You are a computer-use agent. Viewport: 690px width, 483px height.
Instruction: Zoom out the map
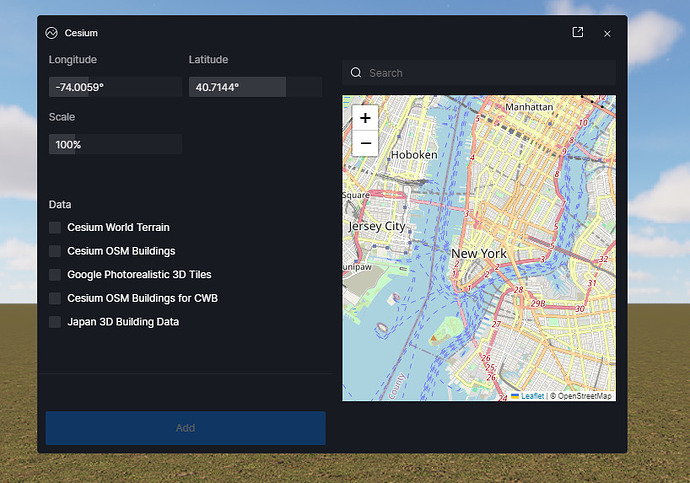pyautogui.click(x=365, y=143)
